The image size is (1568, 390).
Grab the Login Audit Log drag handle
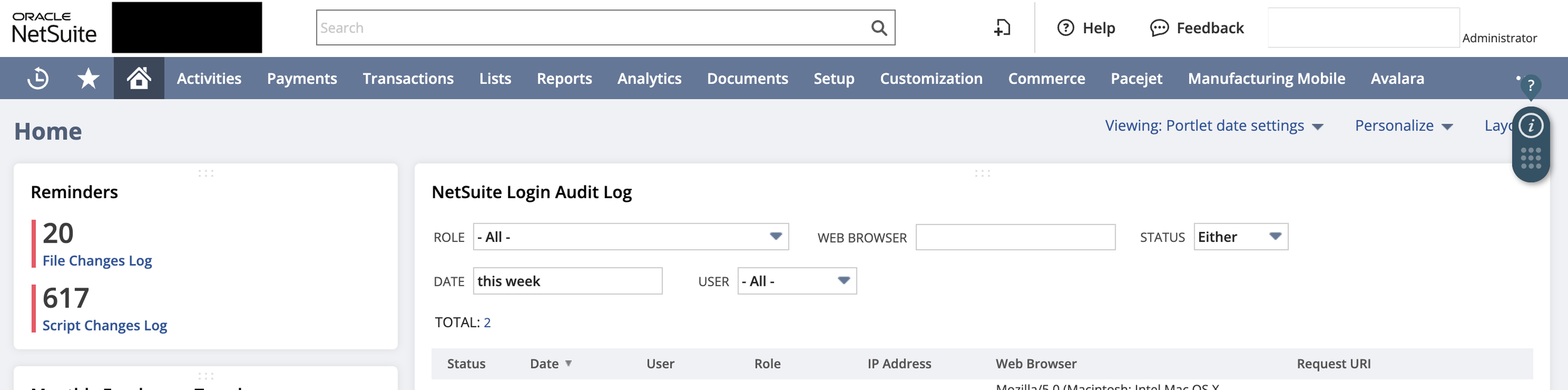click(982, 173)
